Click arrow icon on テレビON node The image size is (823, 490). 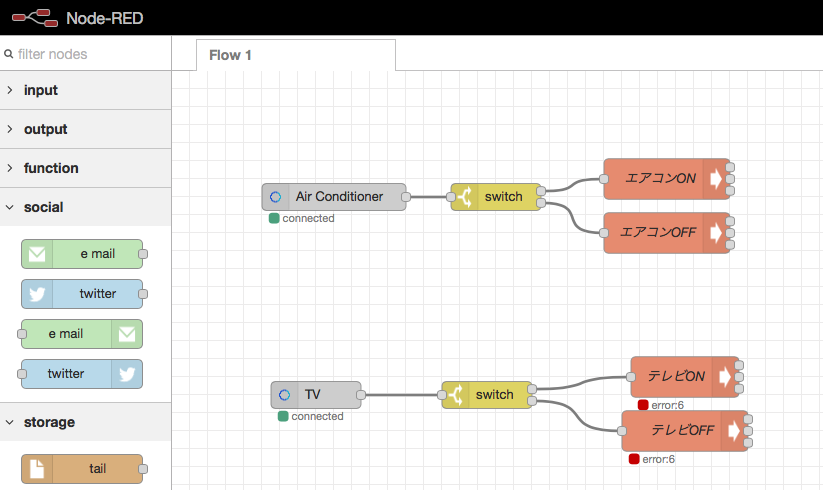[725, 377]
